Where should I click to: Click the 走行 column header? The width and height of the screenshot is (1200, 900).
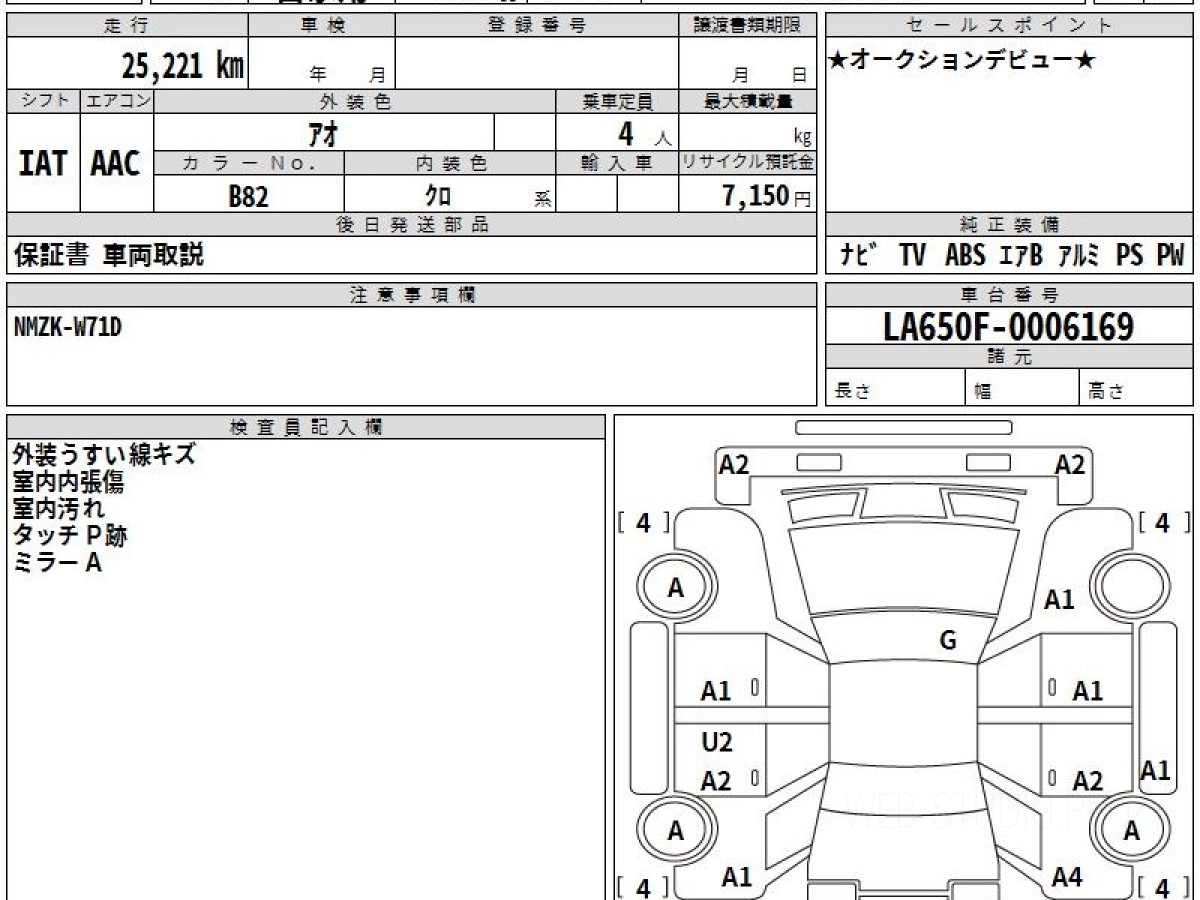click(x=126, y=26)
